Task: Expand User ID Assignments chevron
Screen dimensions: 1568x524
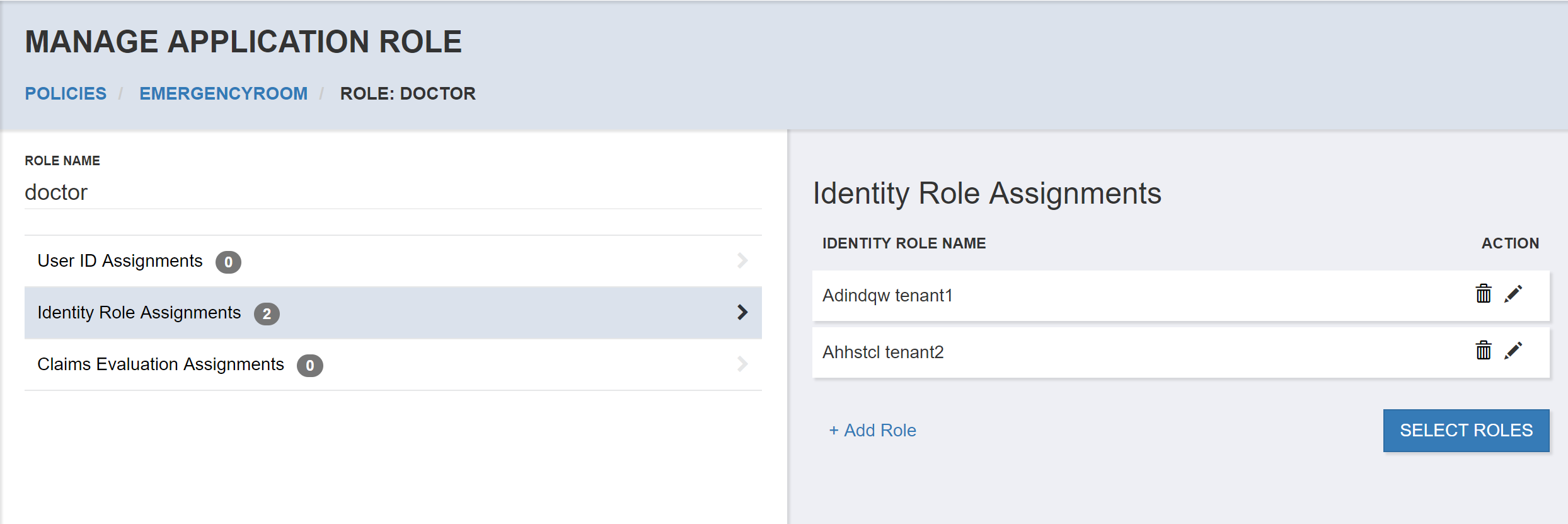Action: point(742,260)
